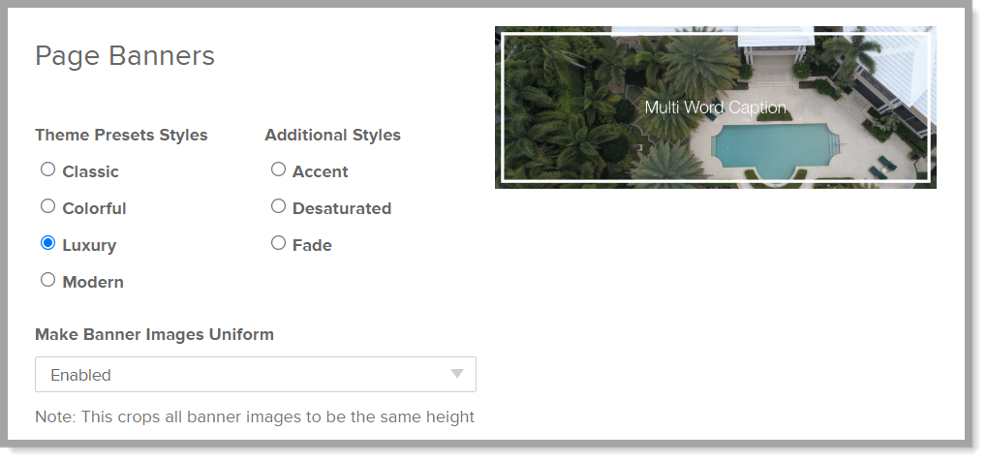Select the Classic theme preset radio button

48,170
